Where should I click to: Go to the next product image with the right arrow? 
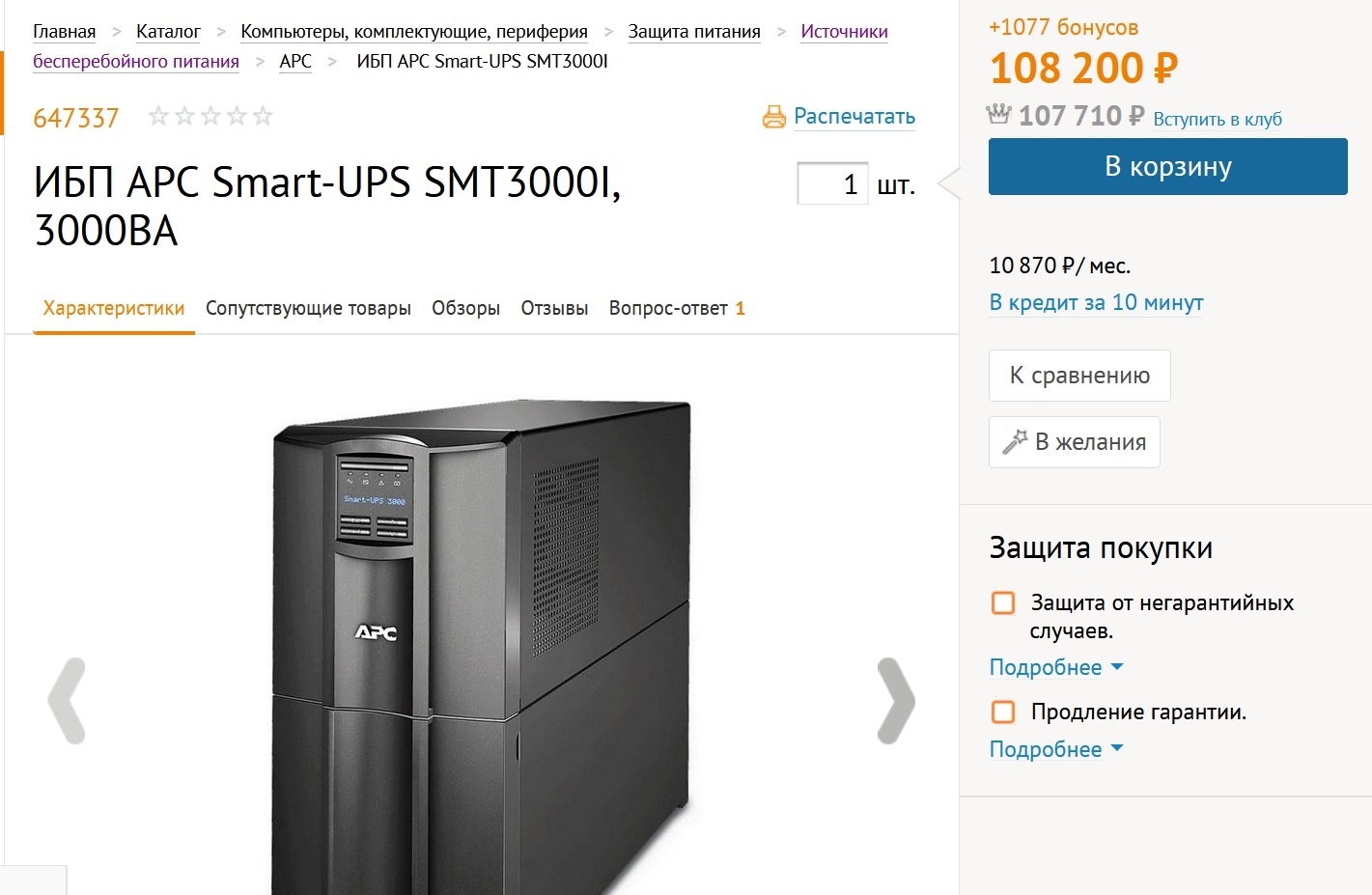point(895,701)
